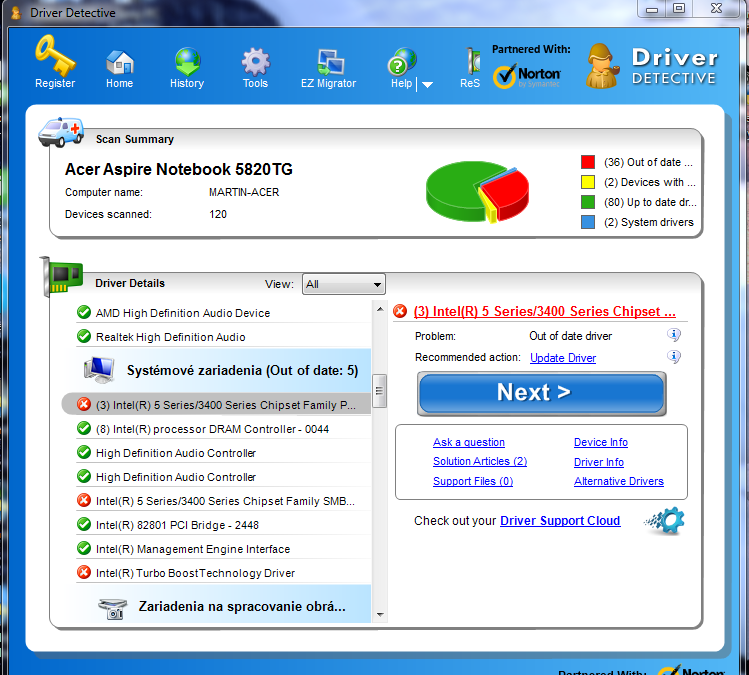The width and height of the screenshot is (749, 675).
Task: Select Intel 5 Series Chipset Family SMB... row
Action: tap(223, 501)
